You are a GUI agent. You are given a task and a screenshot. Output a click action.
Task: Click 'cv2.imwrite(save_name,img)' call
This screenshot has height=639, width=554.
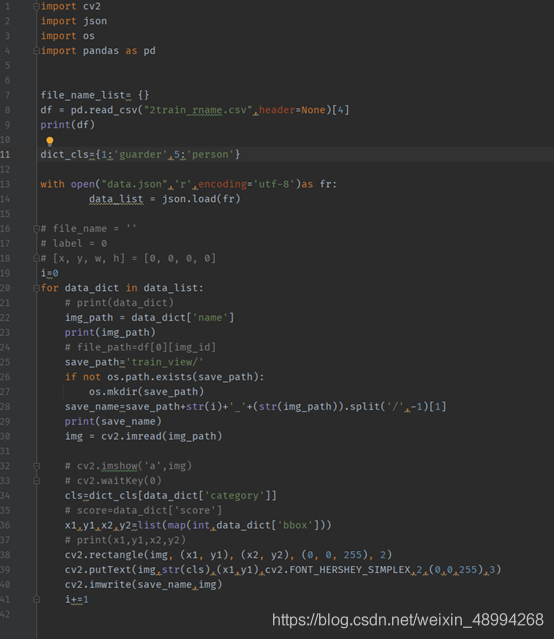click(x=143, y=584)
